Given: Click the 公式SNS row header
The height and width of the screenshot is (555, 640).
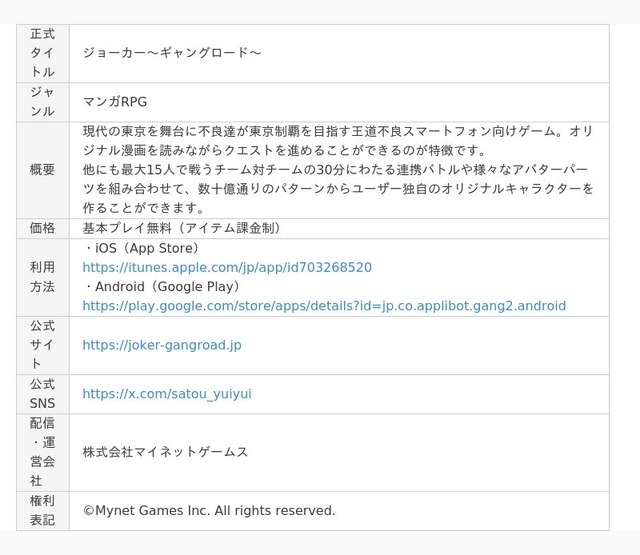Looking at the screenshot, I should pyautogui.click(x=43, y=394).
